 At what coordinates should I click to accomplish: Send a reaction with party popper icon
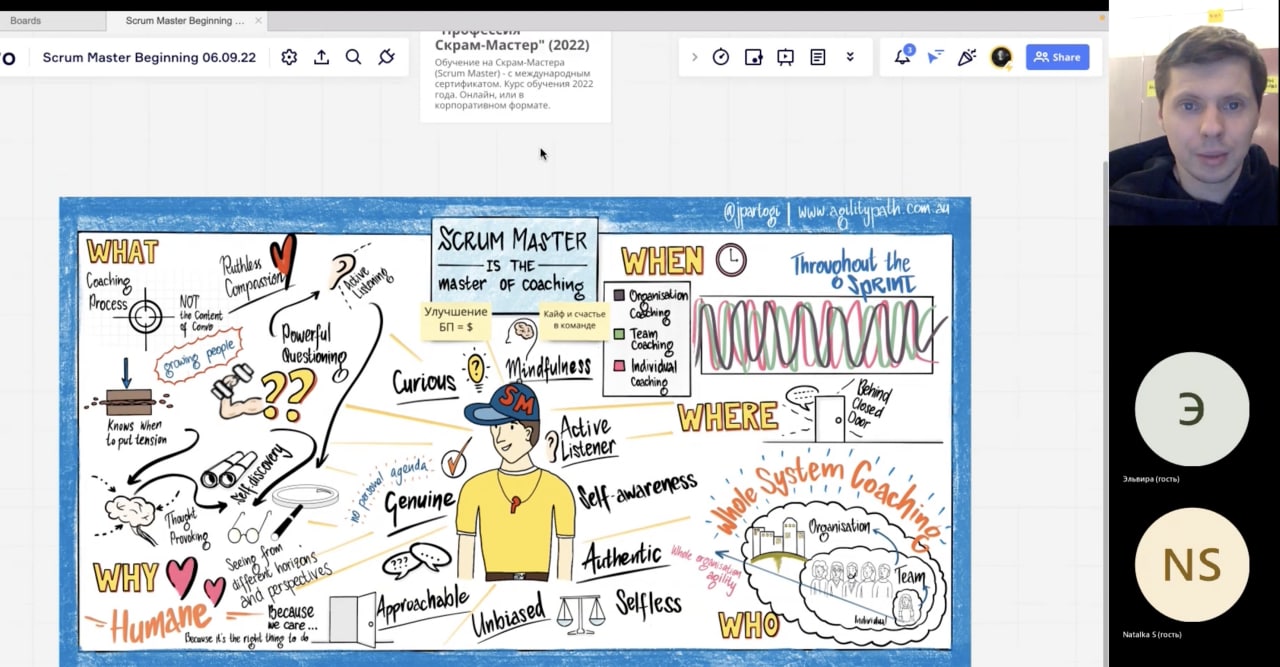966,57
